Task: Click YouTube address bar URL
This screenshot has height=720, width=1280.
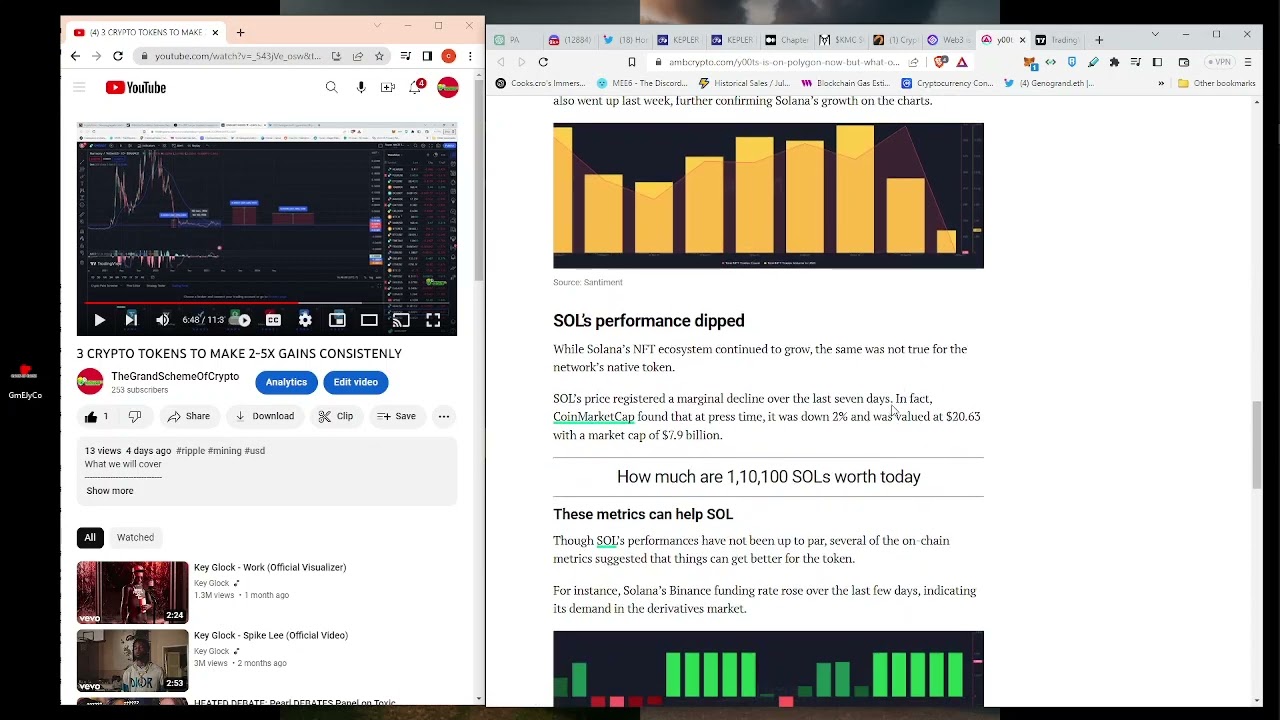Action: coord(238,56)
